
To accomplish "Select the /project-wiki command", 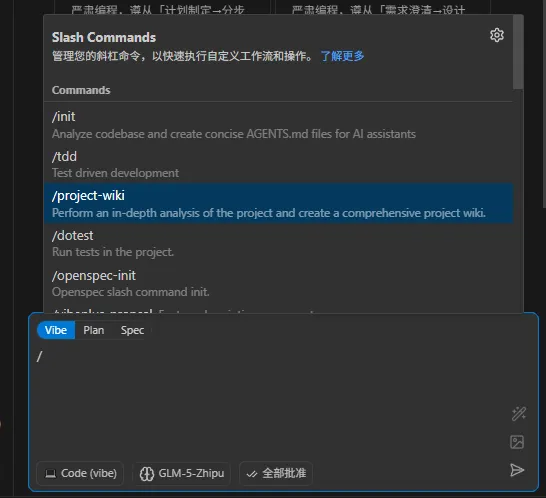I will [278, 203].
